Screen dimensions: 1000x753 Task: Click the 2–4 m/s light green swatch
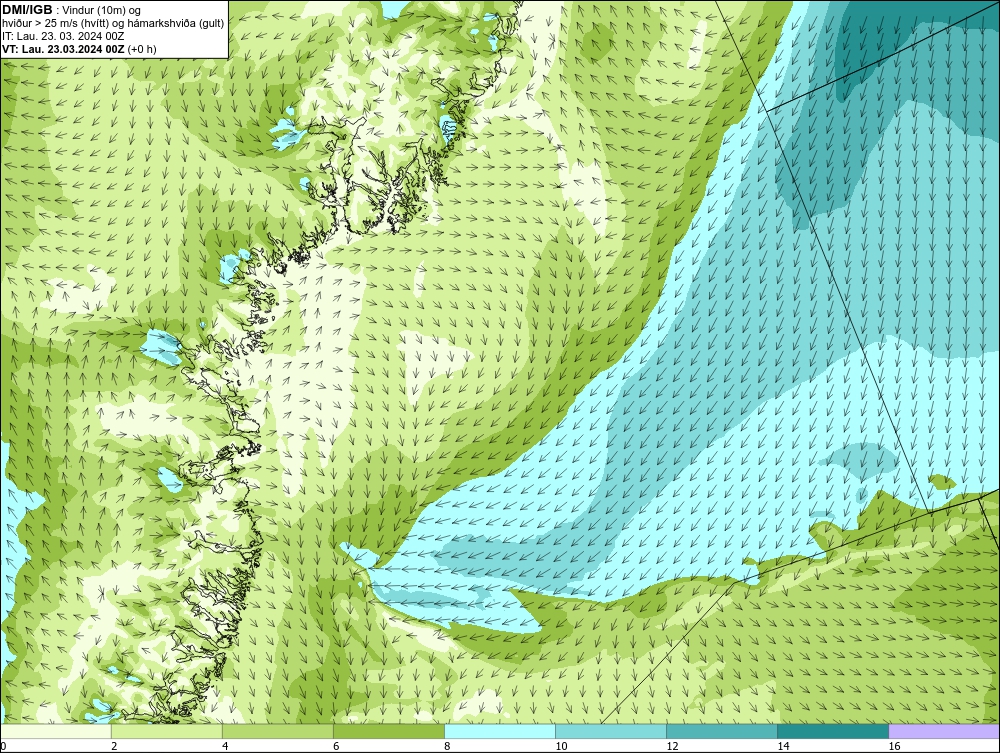pos(166,731)
